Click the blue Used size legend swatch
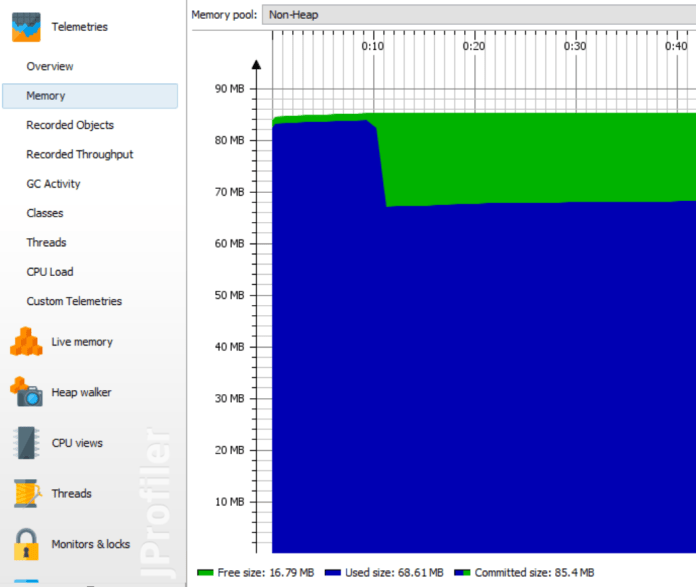Viewport: 696px width, 587px height. click(331, 573)
